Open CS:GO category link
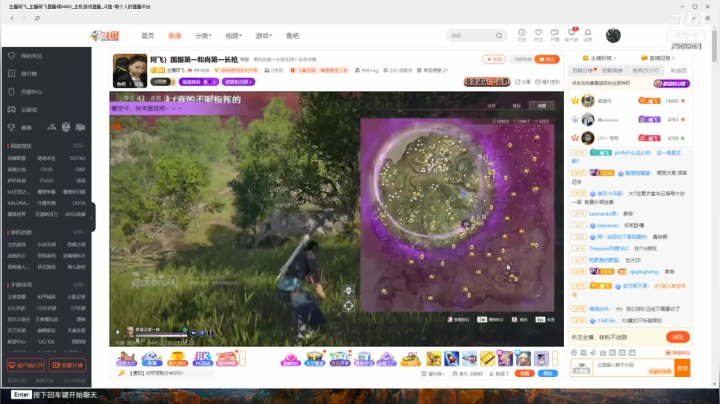 [x=46, y=181]
